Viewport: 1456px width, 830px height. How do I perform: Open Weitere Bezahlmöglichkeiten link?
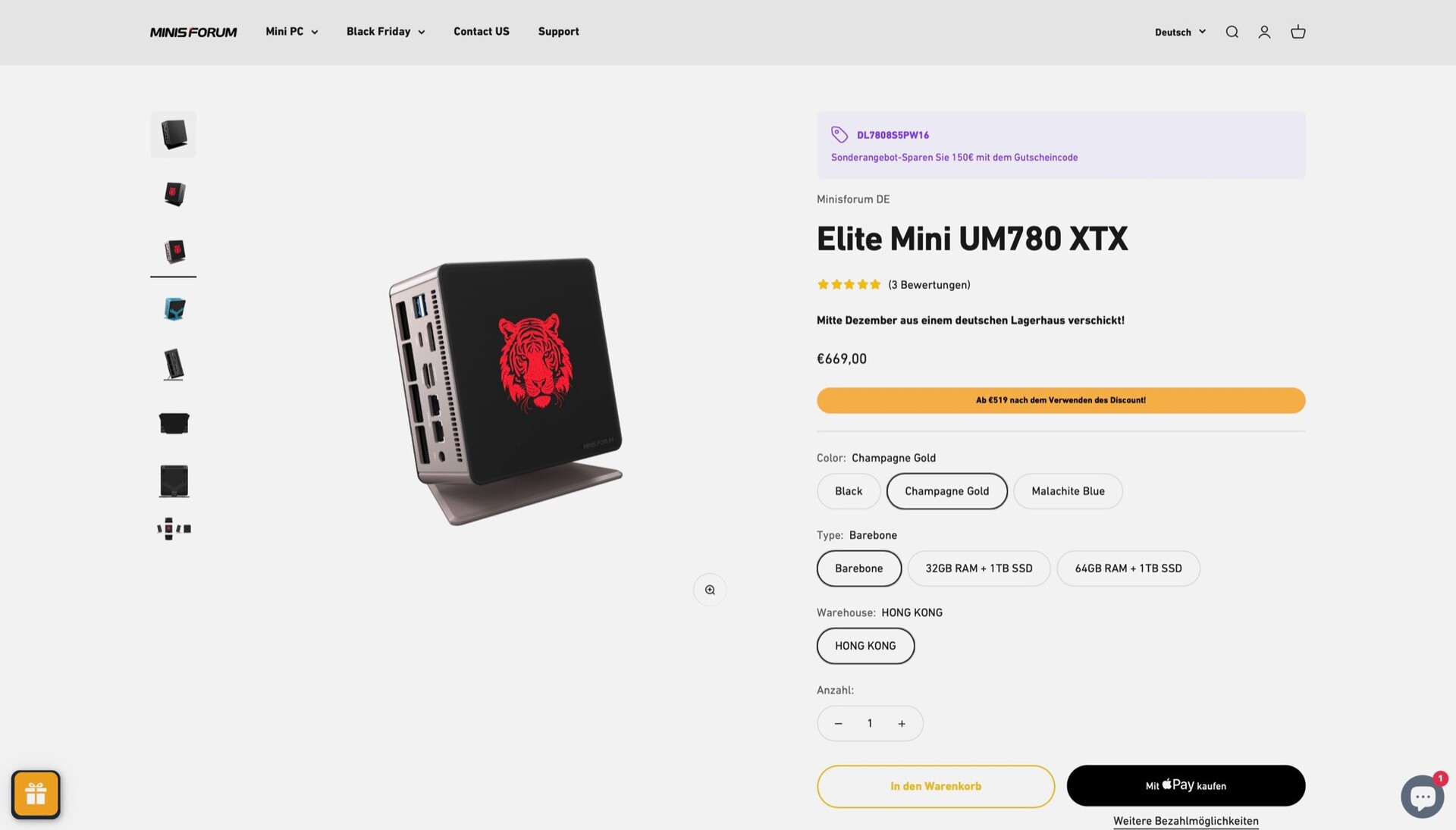pyautogui.click(x=1185, y=821)
